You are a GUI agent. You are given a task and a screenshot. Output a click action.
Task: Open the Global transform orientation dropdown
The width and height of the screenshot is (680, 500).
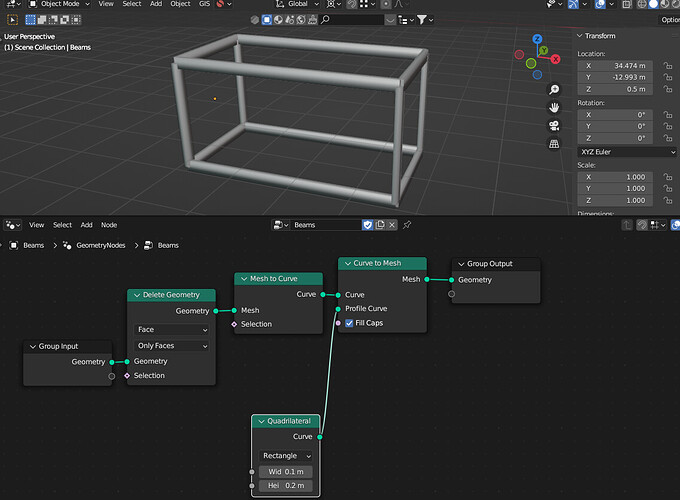(x=297, y=4)
